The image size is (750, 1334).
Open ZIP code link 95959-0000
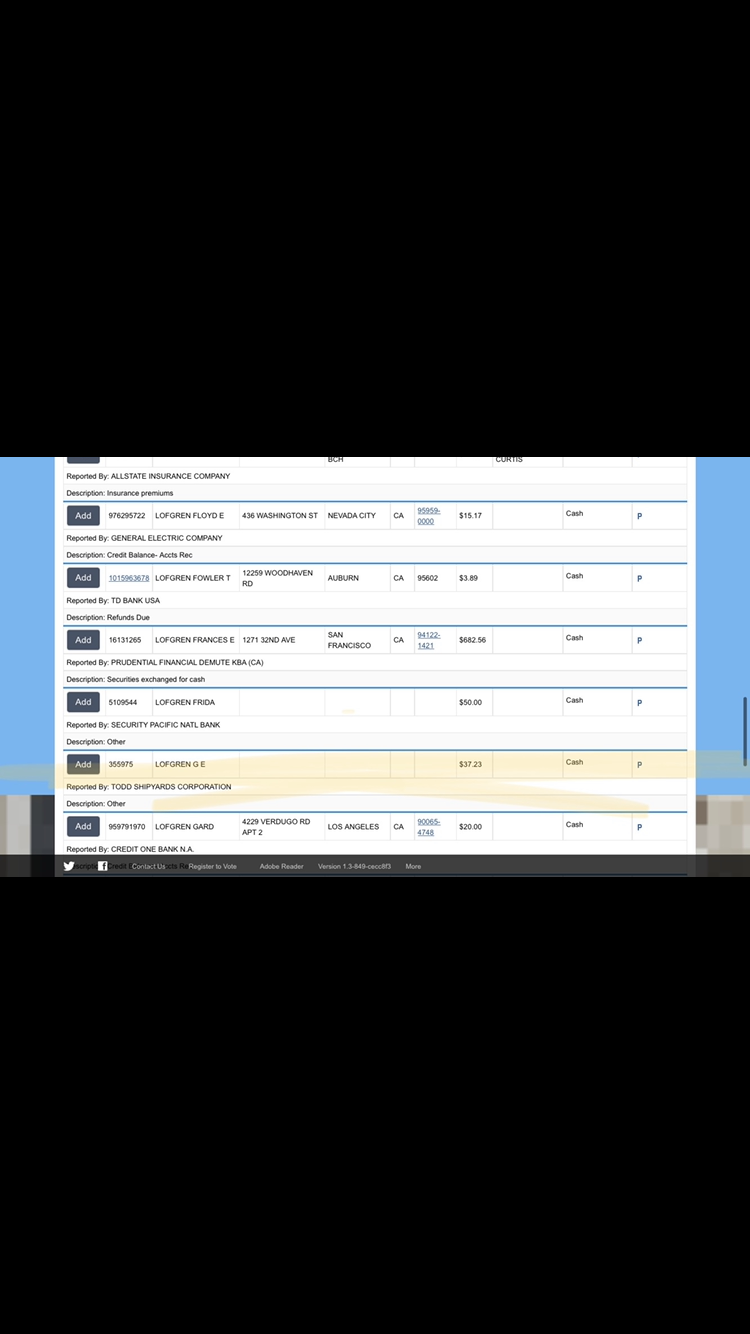point(428,516)
